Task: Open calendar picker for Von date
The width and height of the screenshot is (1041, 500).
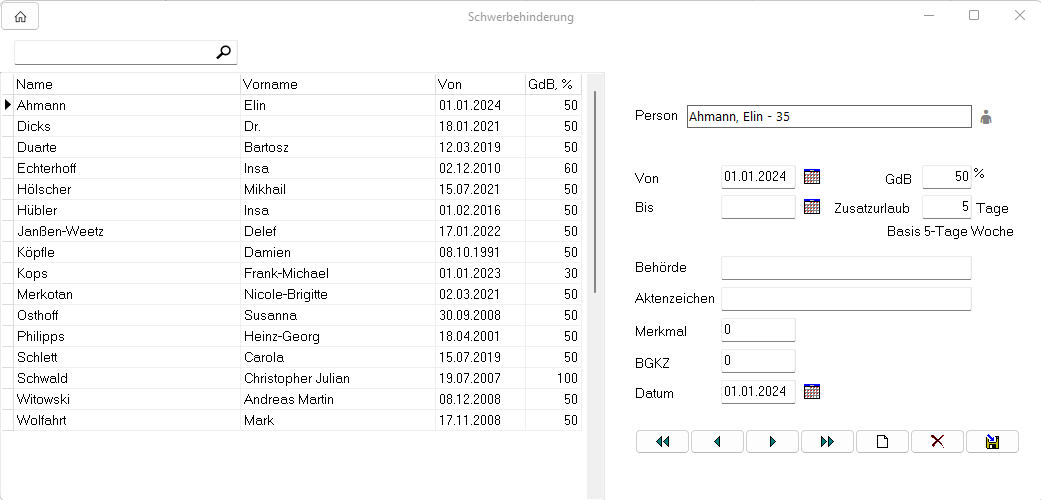Action: tap(812, 177)
